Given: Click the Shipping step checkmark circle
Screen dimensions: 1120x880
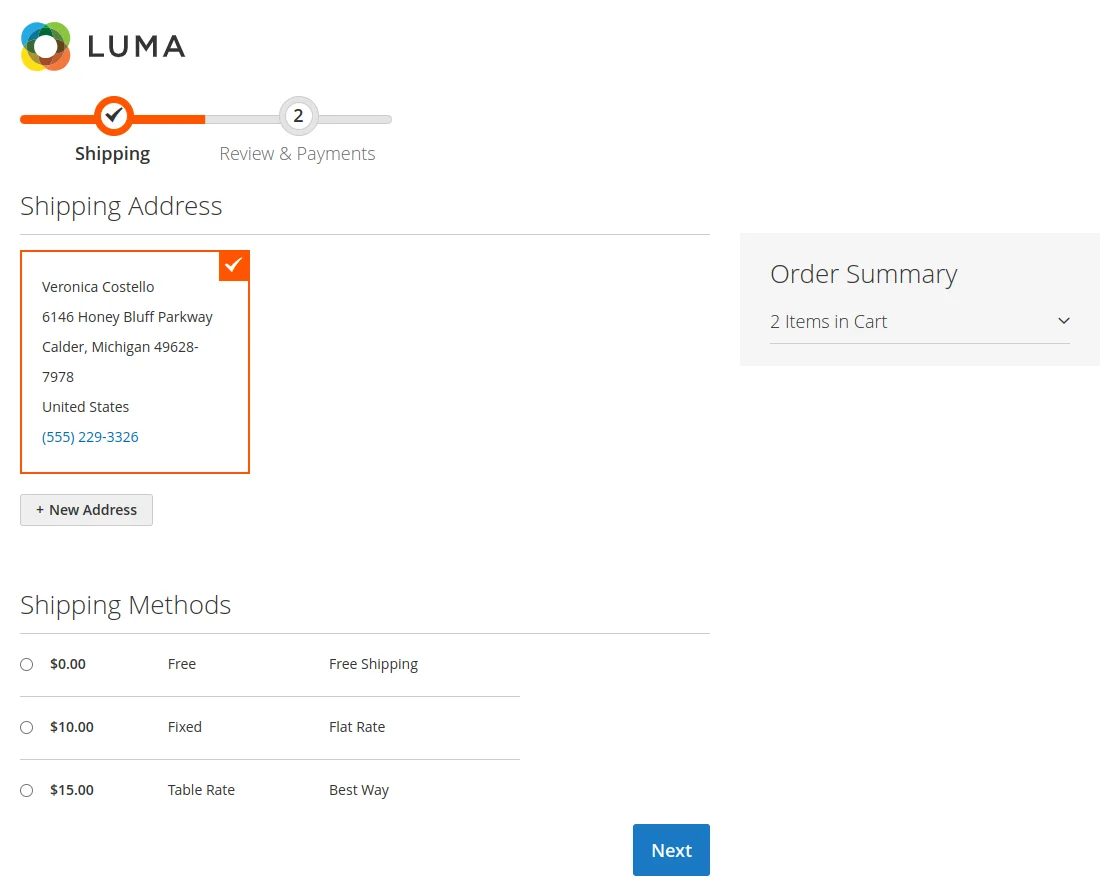Looking at the screenshot, I should click(114, 116).
